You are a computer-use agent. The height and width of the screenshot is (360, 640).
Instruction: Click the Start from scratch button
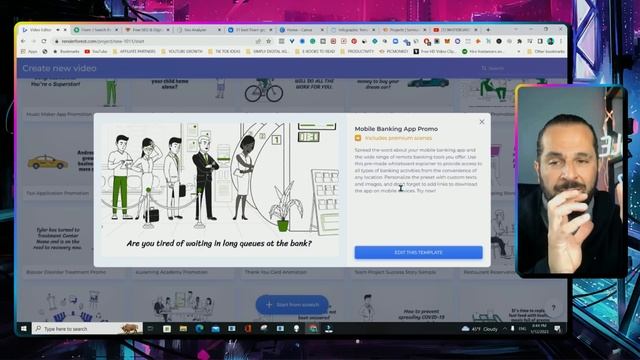pos(292,304)
